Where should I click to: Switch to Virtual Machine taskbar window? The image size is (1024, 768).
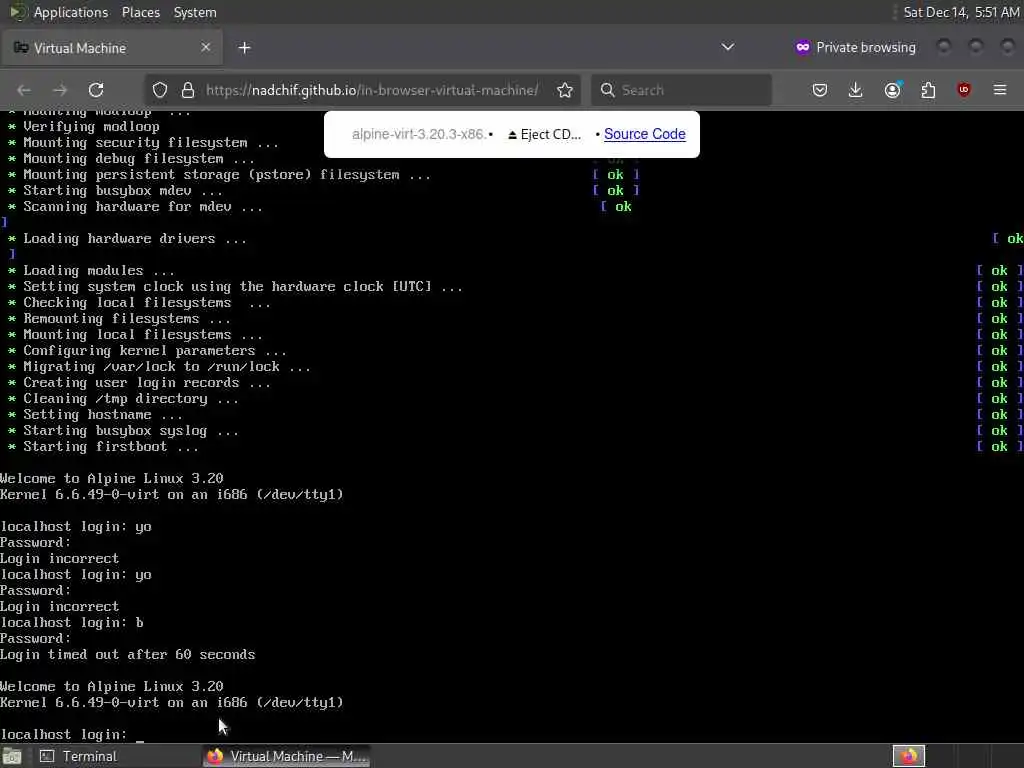[x=287, y=756]
